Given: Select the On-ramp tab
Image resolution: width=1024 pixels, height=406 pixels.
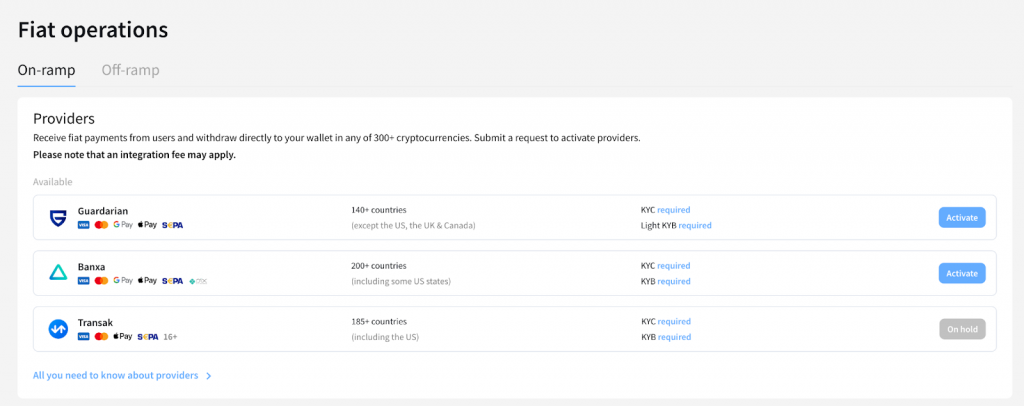Looking at the screenshot, I should (46, 70).
